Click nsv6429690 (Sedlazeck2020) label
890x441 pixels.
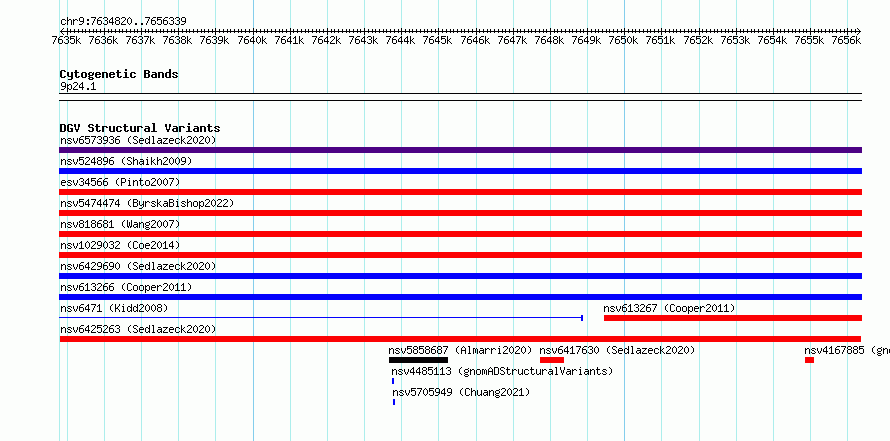click(x=138, y=266)
